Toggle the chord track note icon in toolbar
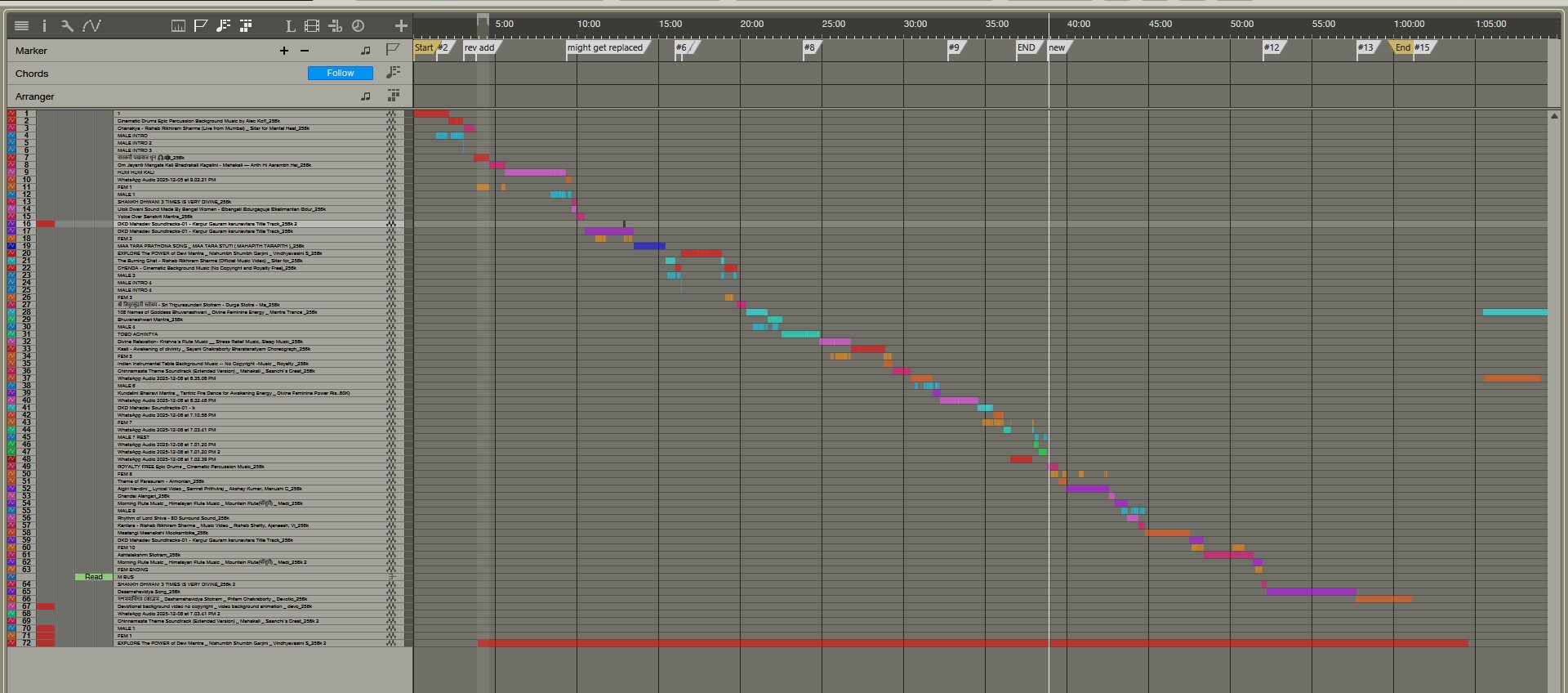 pos(223,26)
